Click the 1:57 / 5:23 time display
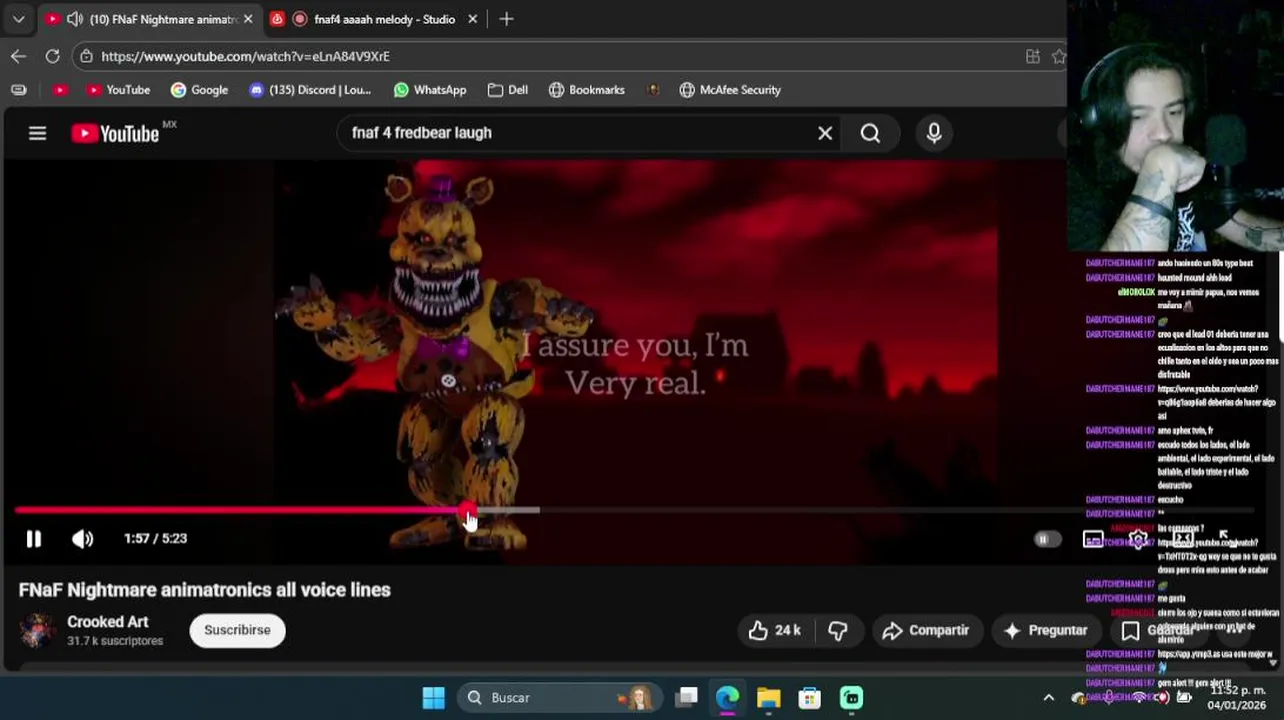The width and height of the screenshot is (1284, 720). (155, 538)
